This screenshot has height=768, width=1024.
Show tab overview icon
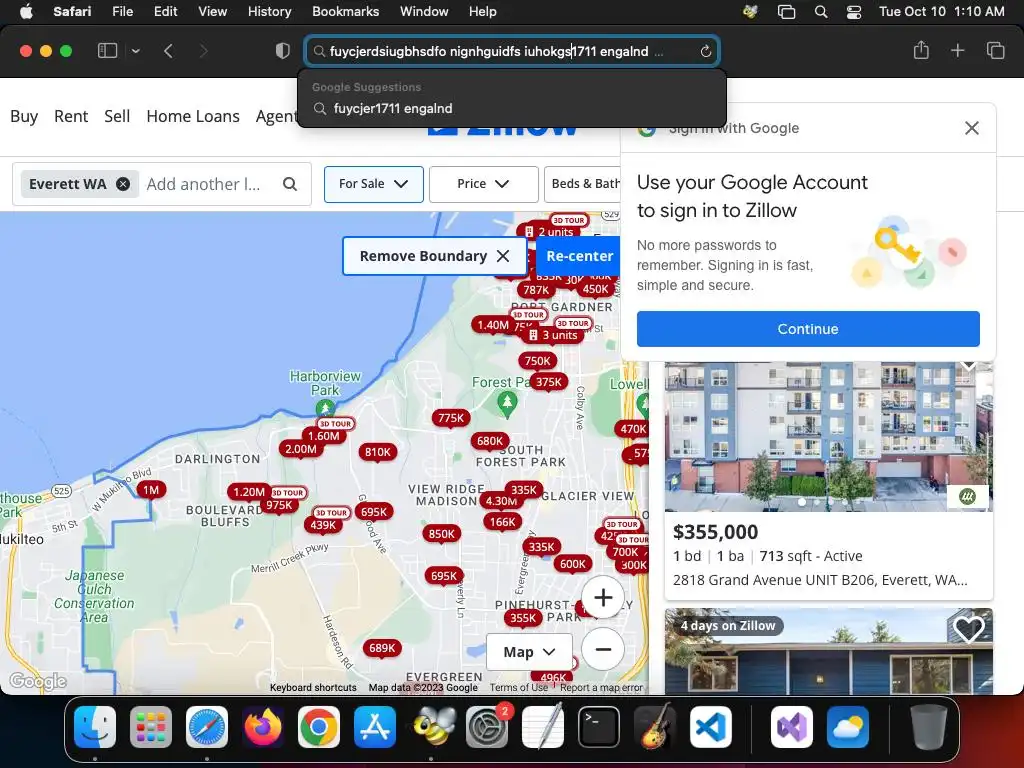coord(995,50)
